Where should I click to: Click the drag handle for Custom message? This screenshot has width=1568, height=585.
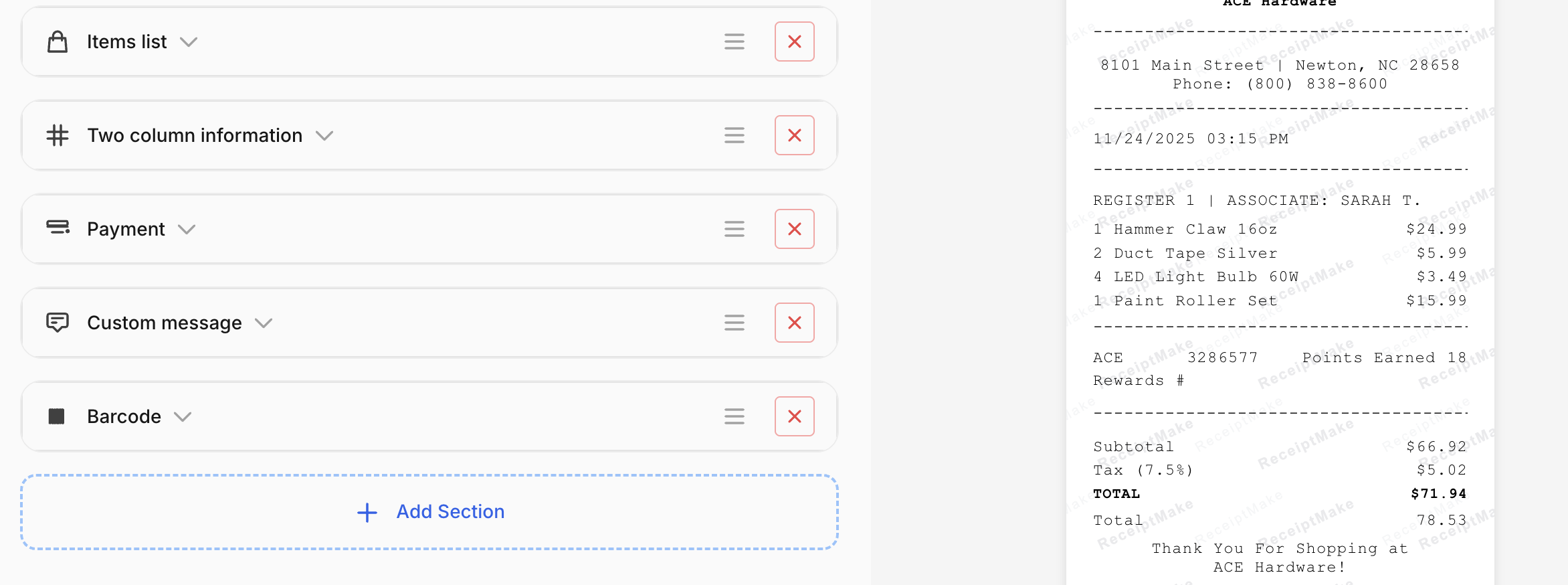click(734, 323)
